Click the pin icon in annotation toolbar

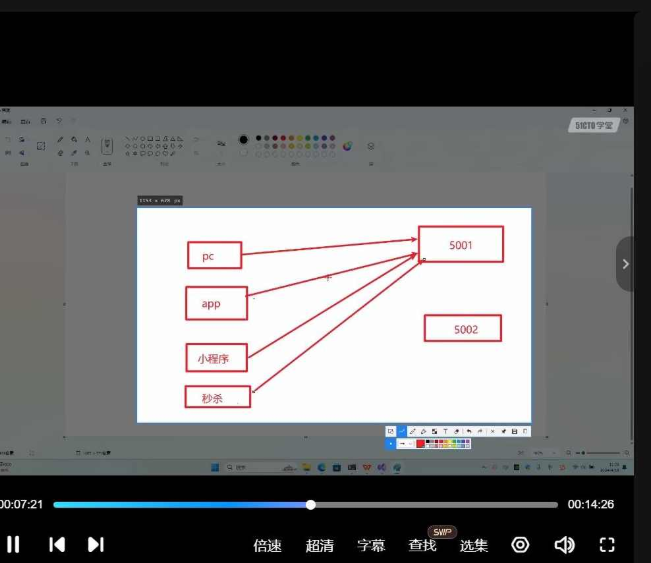(x=503, y=431)
